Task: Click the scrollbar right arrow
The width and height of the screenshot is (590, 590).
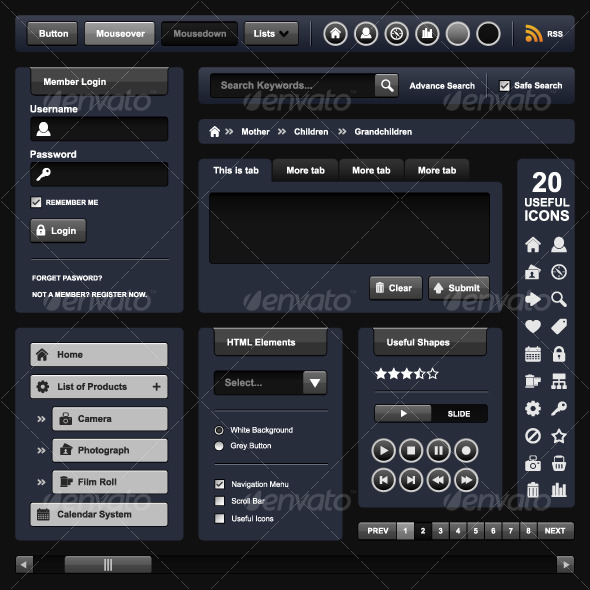Action: tap(565, 564)
